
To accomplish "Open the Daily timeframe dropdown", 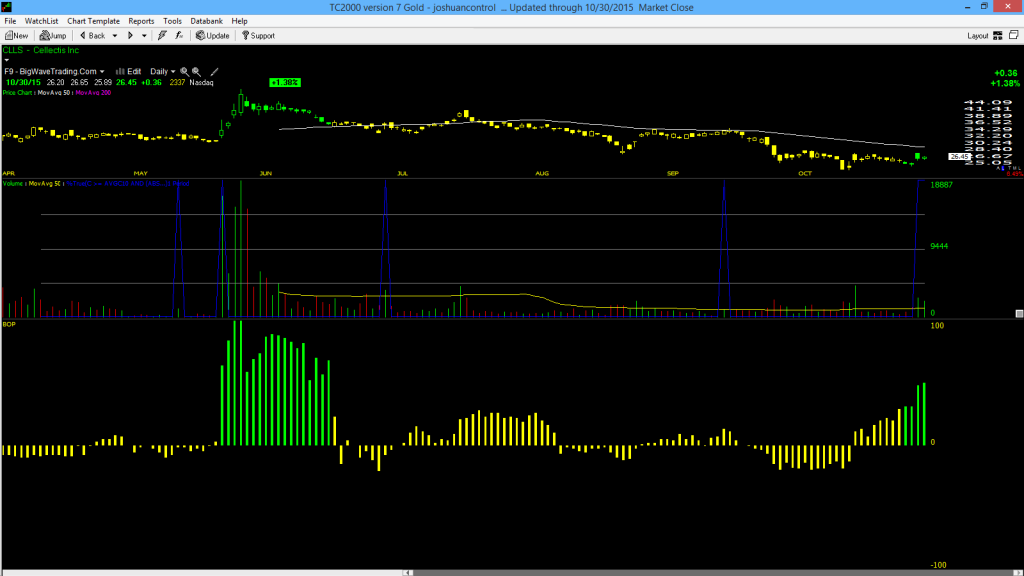I will tap(163, 72).
